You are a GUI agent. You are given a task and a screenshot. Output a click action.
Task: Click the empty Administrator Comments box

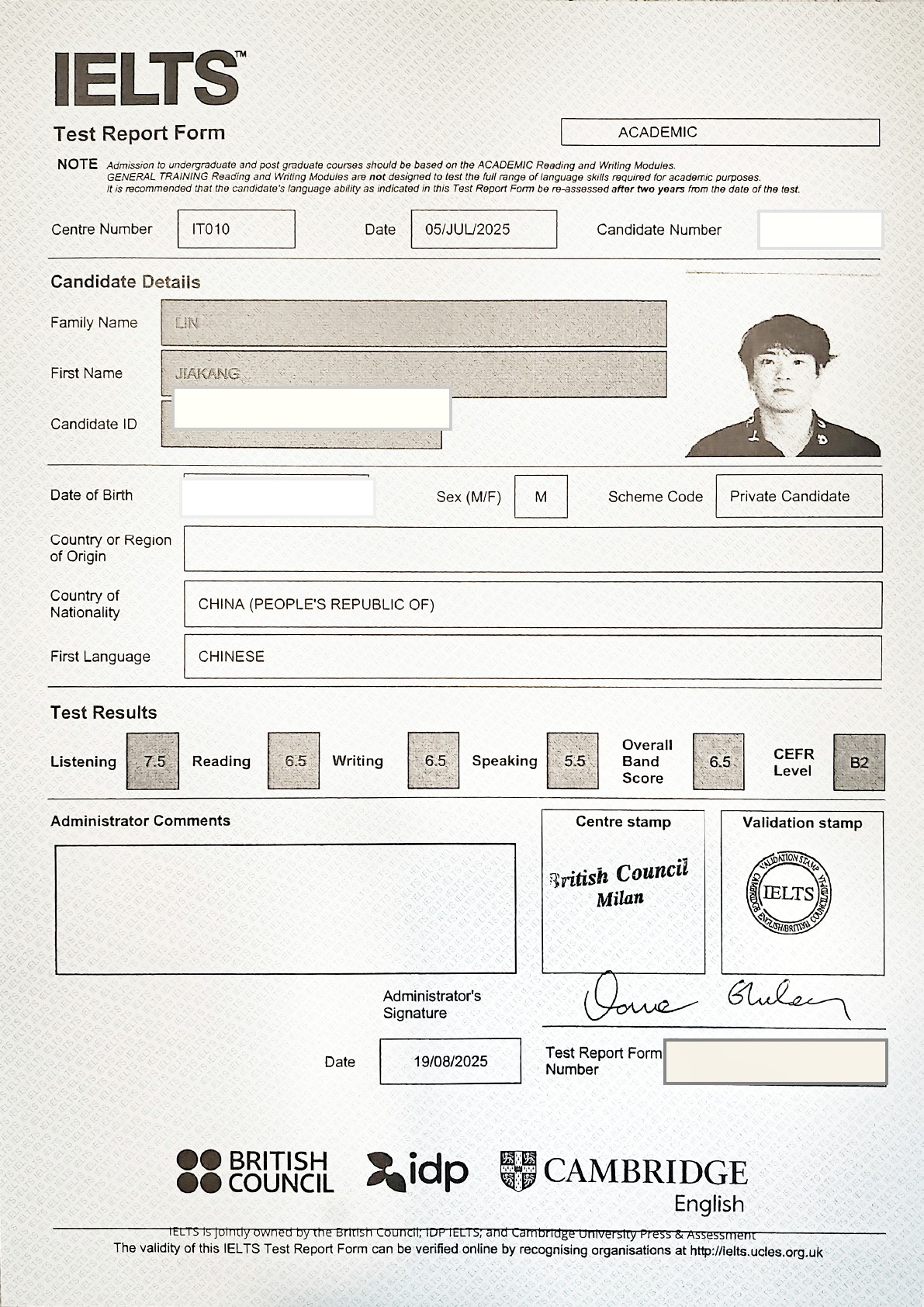[x=286, y=909]
